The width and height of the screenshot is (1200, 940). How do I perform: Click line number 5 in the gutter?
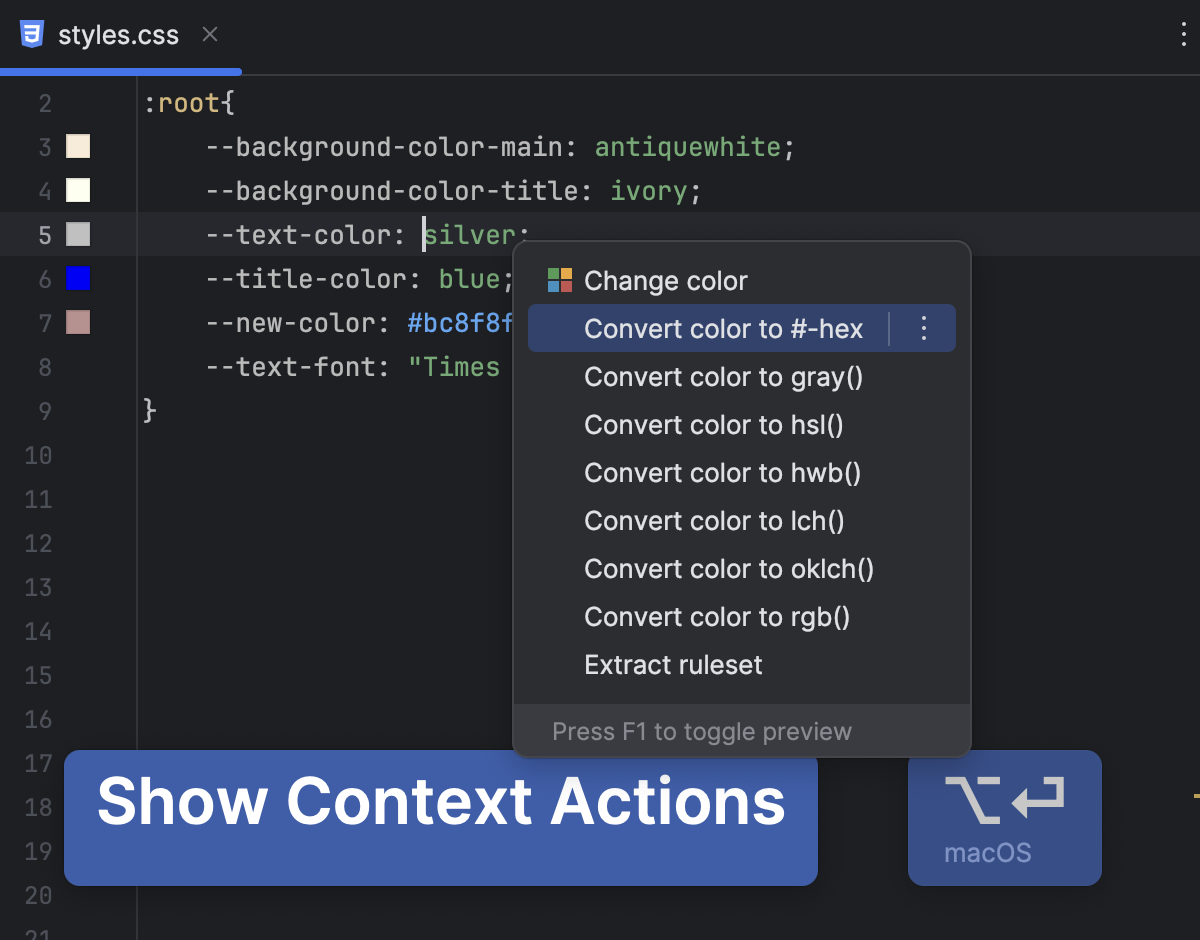45,234
